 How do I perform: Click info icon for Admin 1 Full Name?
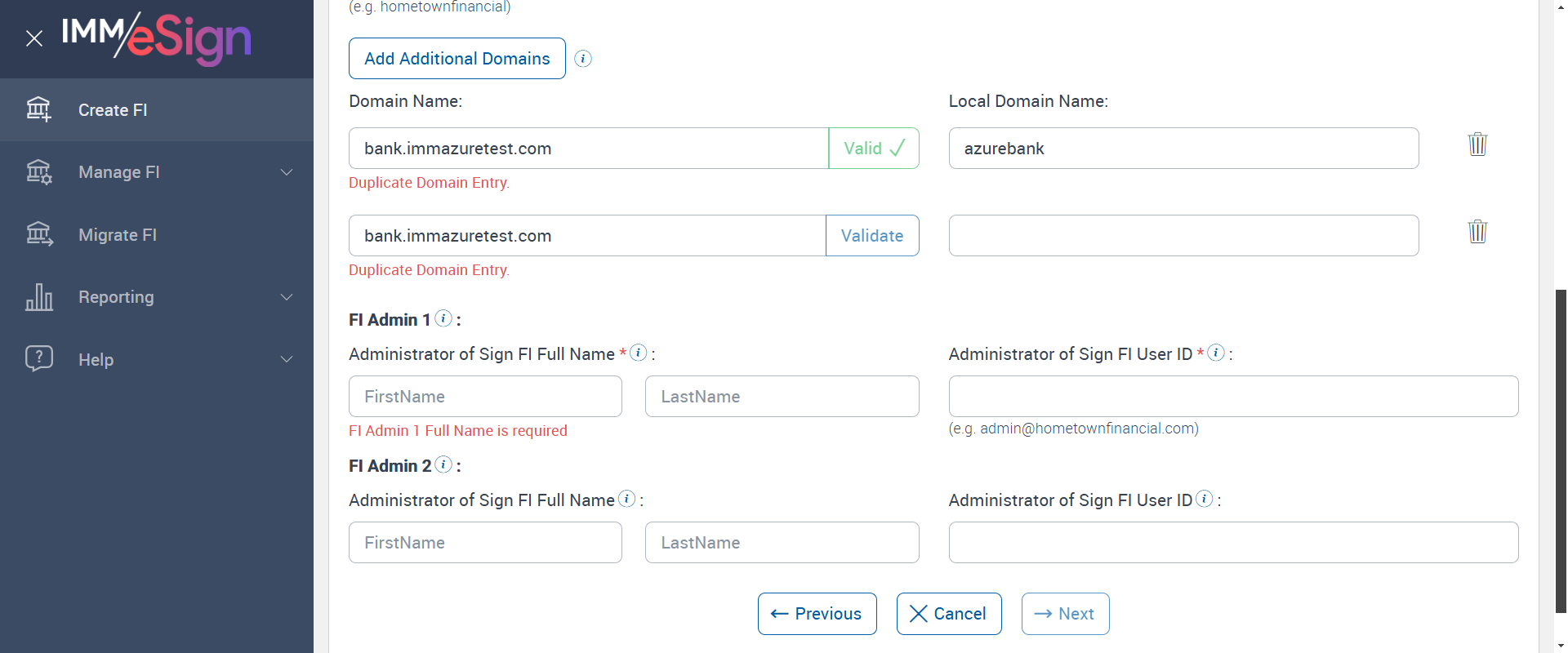coord(639,353)
